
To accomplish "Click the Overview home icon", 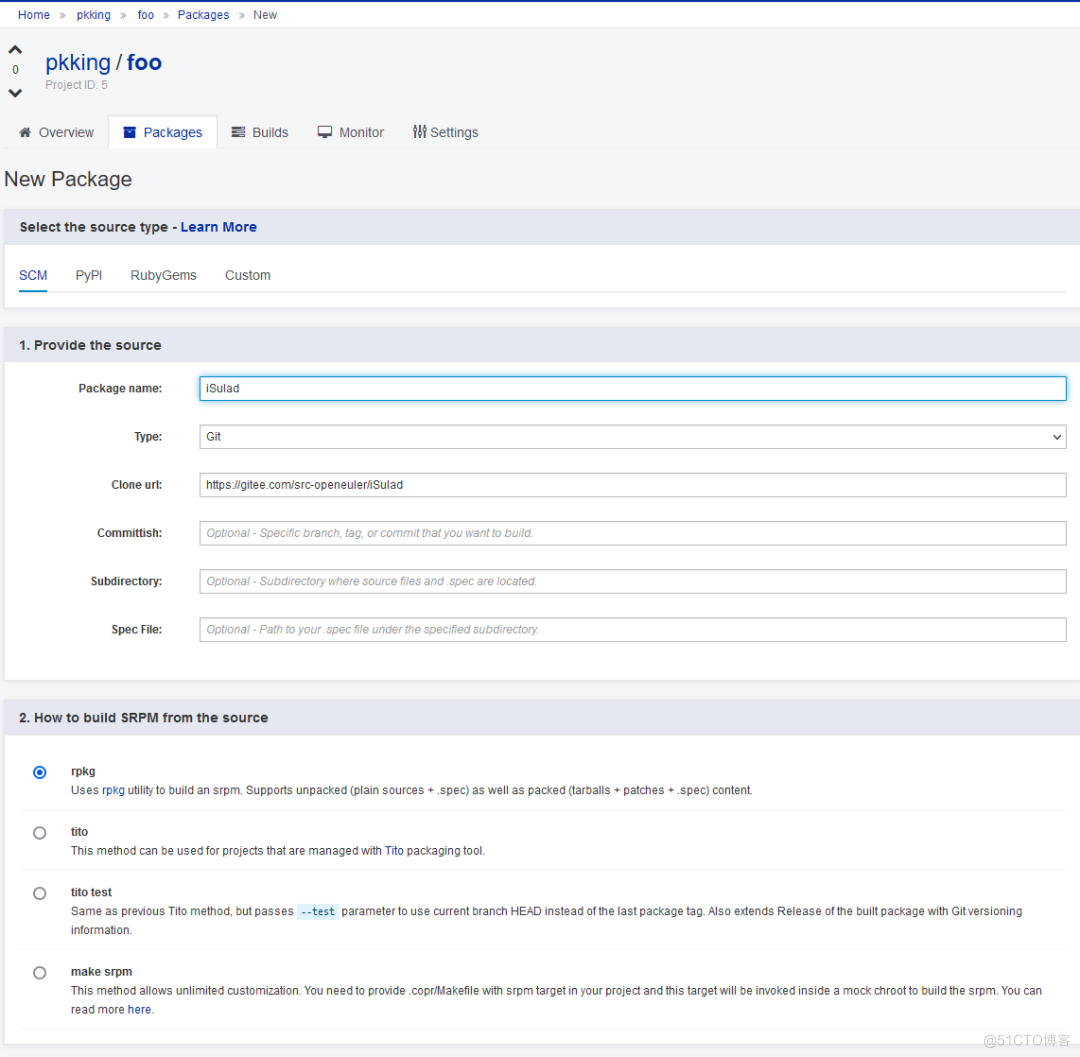I will pos(25,132).
